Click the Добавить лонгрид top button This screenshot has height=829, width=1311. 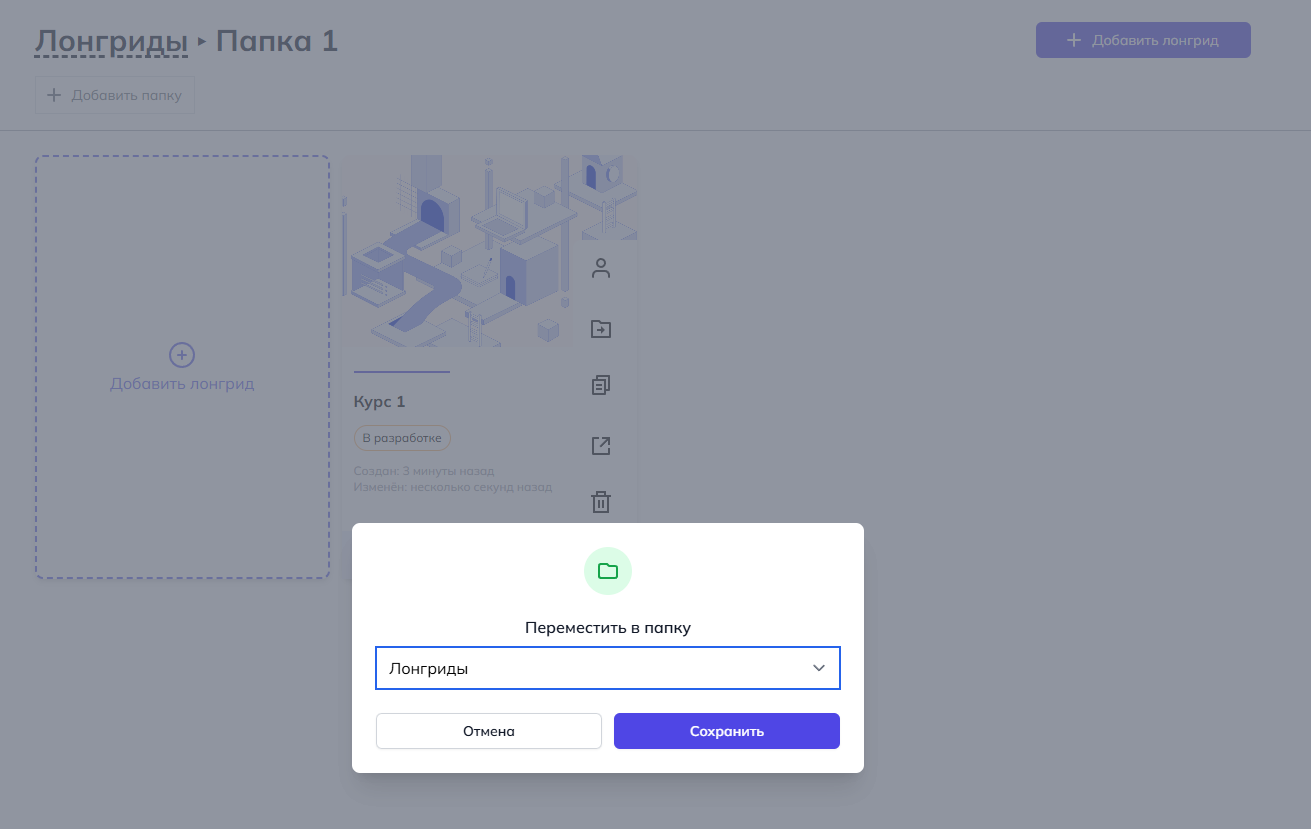(1143, 40)
